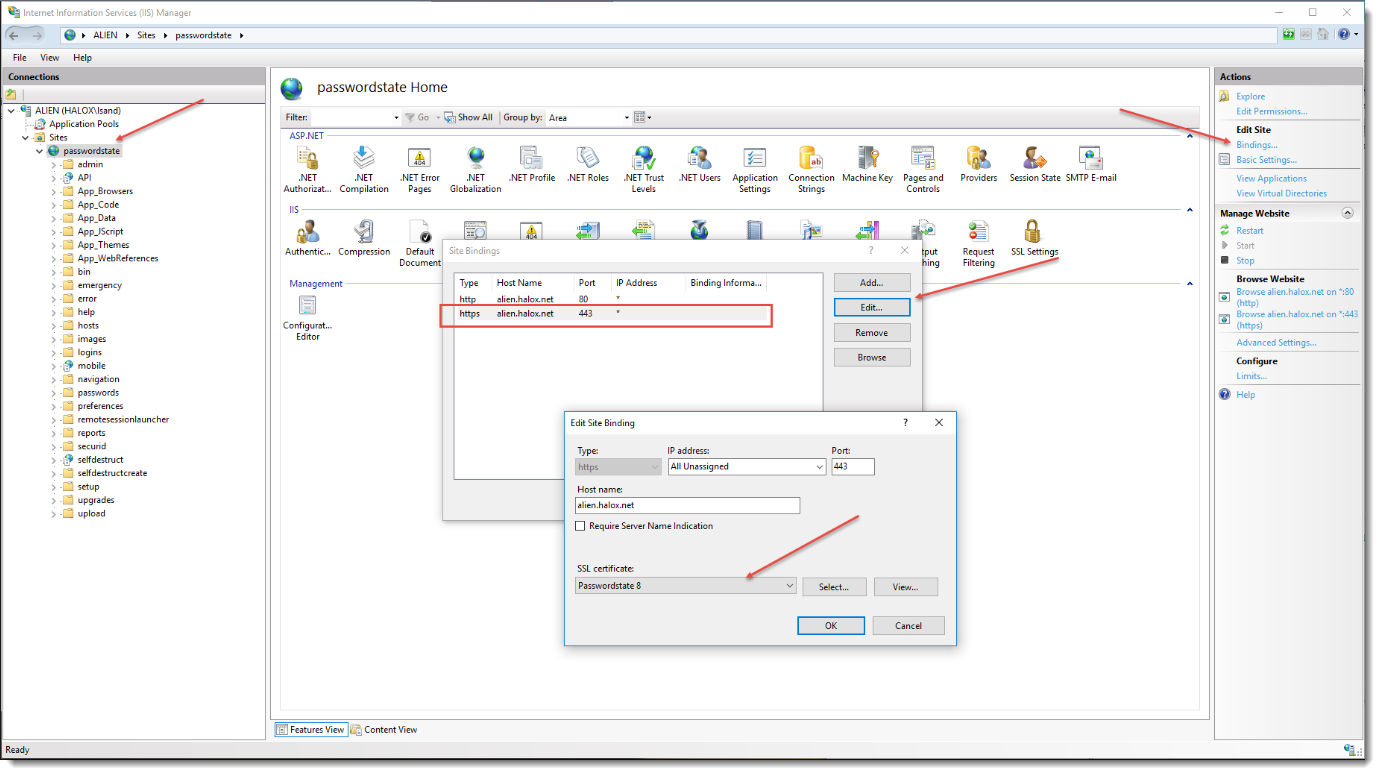Image resolution: width=1380 pixels, height=775 pixels.
Task: Switch to Content View tab
Action: coord(384,730)
